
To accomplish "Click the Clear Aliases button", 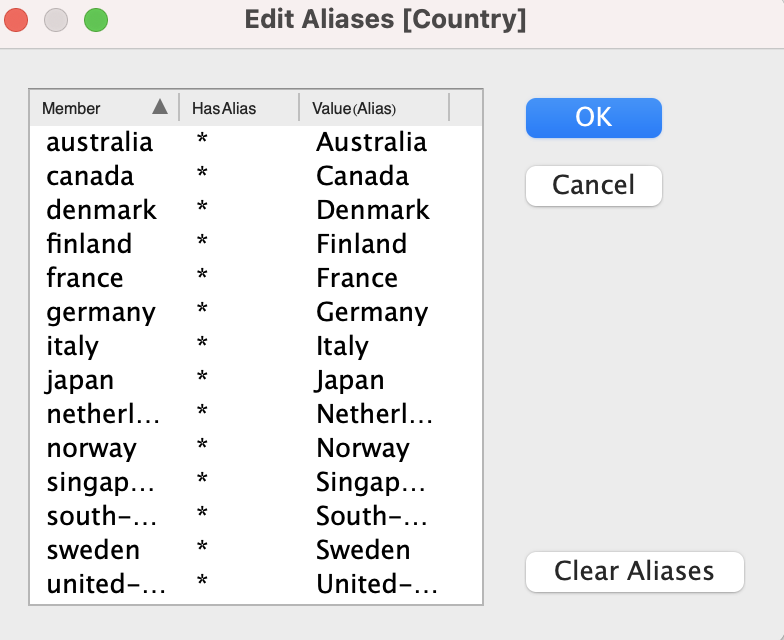I will tap(634, 572).
